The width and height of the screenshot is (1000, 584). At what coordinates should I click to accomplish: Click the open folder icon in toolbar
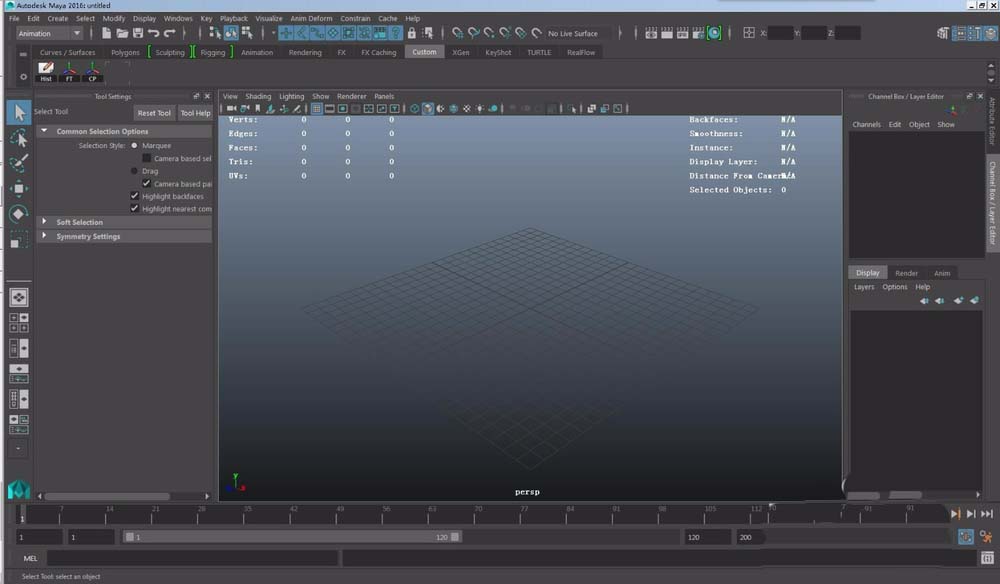tap(122, 33)
